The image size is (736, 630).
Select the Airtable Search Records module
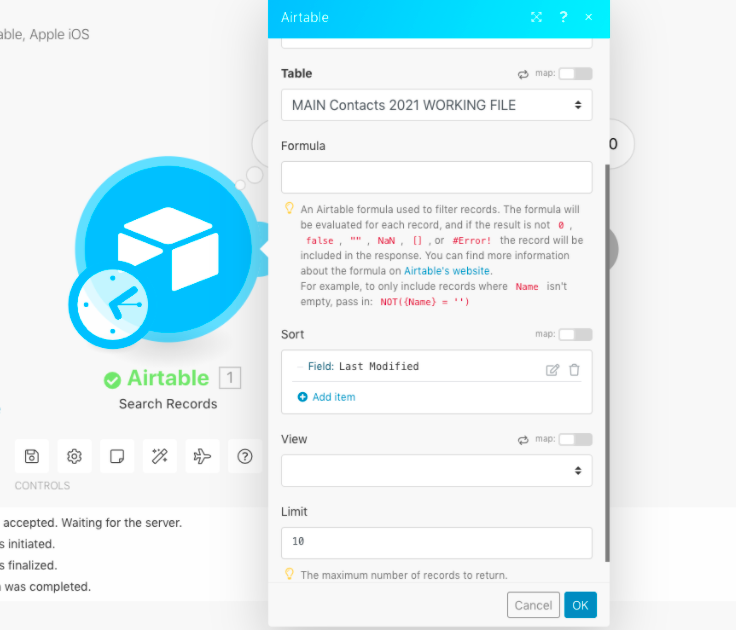(x=168, y=249)
